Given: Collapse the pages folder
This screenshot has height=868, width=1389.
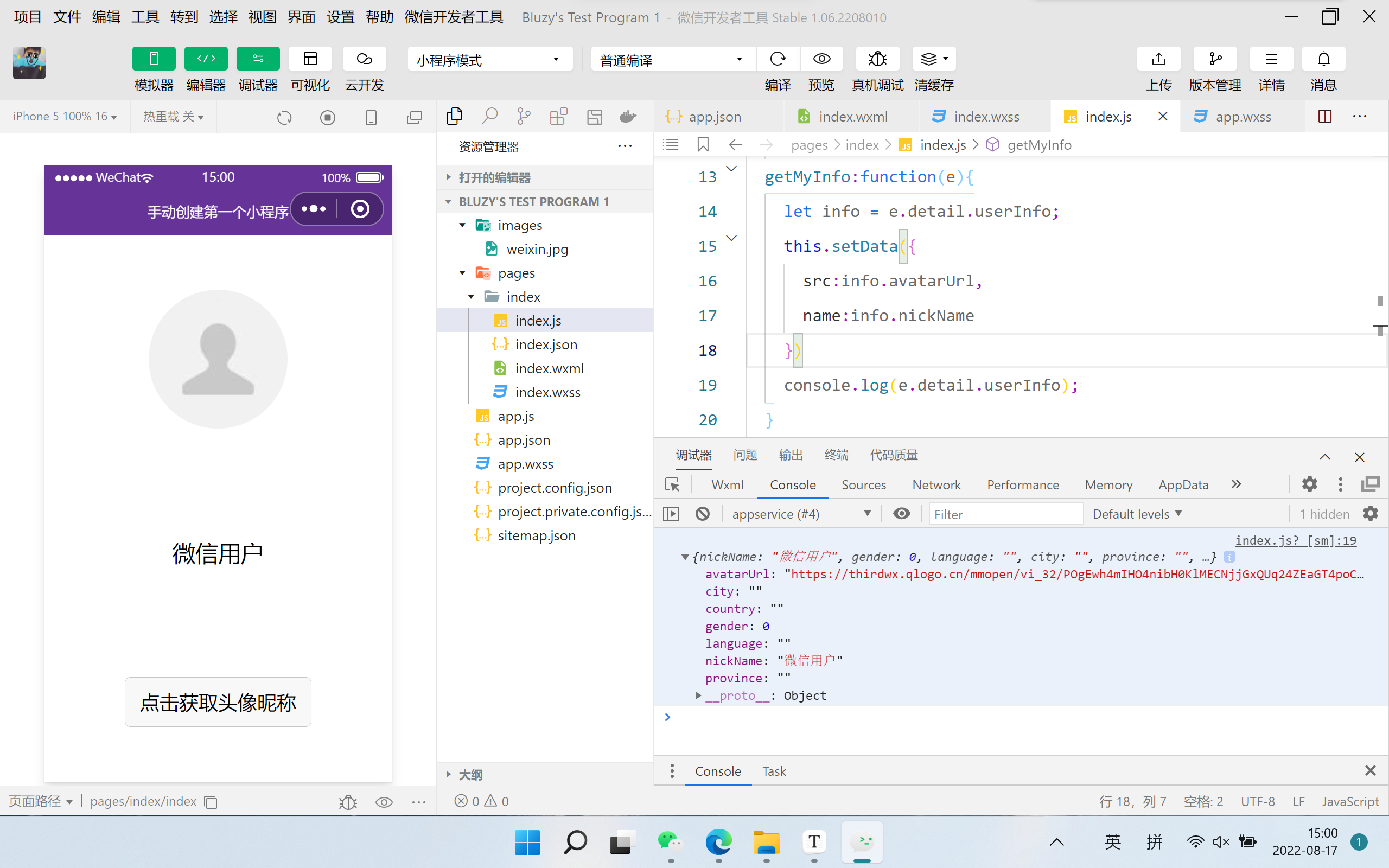Looking at the screenshot, I should [463, 273].
